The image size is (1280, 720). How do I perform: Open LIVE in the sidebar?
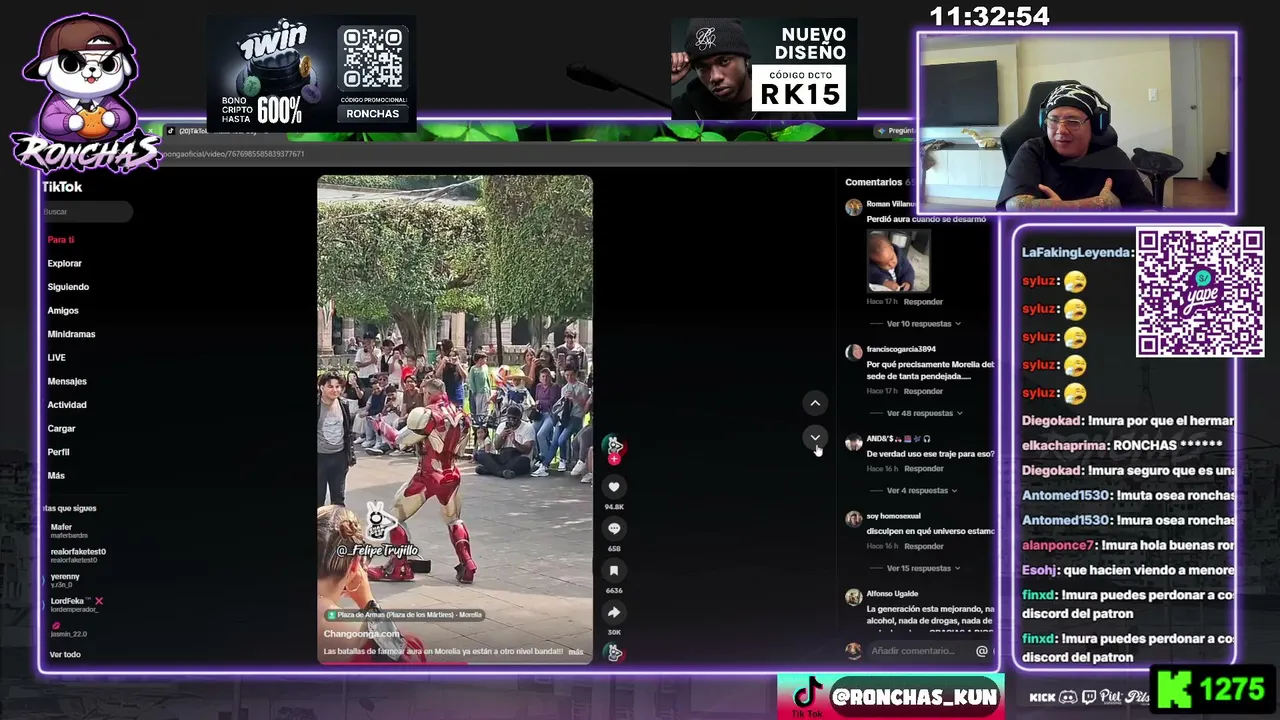(x=56, y=358)
